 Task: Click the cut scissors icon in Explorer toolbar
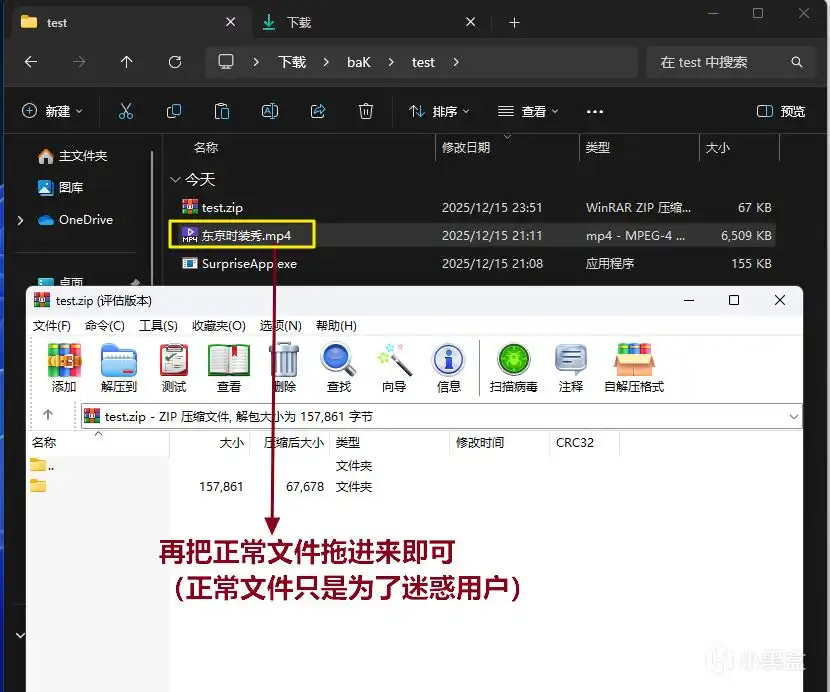click(x=125, y=111)
